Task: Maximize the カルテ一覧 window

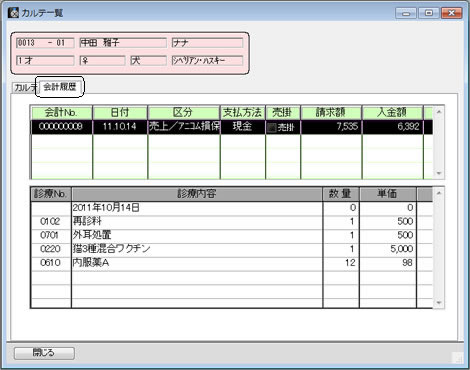Action: click(x=428, y=13)
